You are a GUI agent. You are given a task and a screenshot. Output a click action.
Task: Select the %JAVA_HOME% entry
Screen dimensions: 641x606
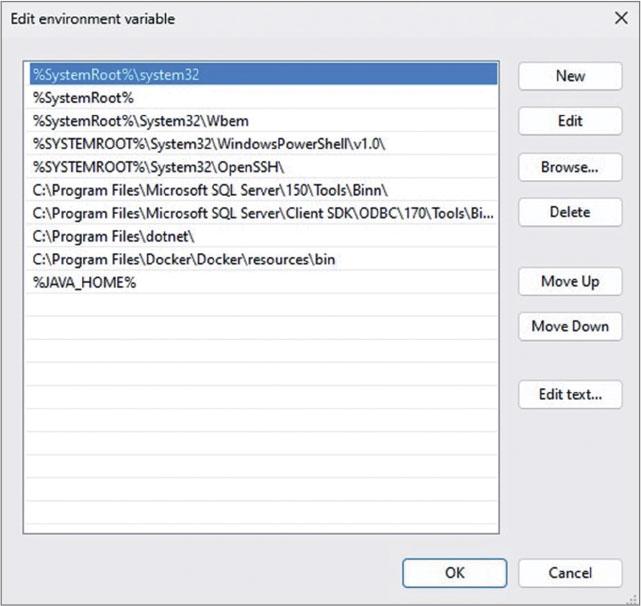84,282
